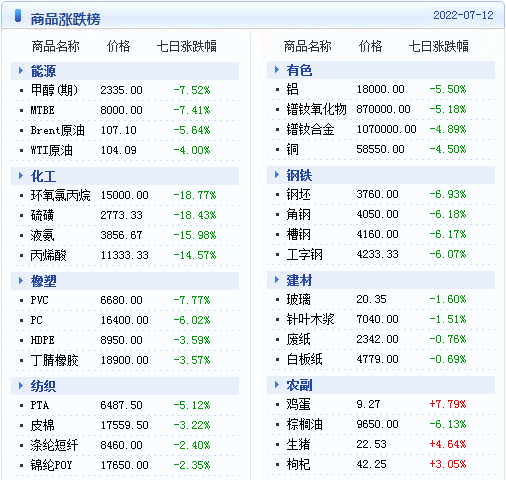Click the blue icon beside 商品涨跌榜 title

click(18, 16)
